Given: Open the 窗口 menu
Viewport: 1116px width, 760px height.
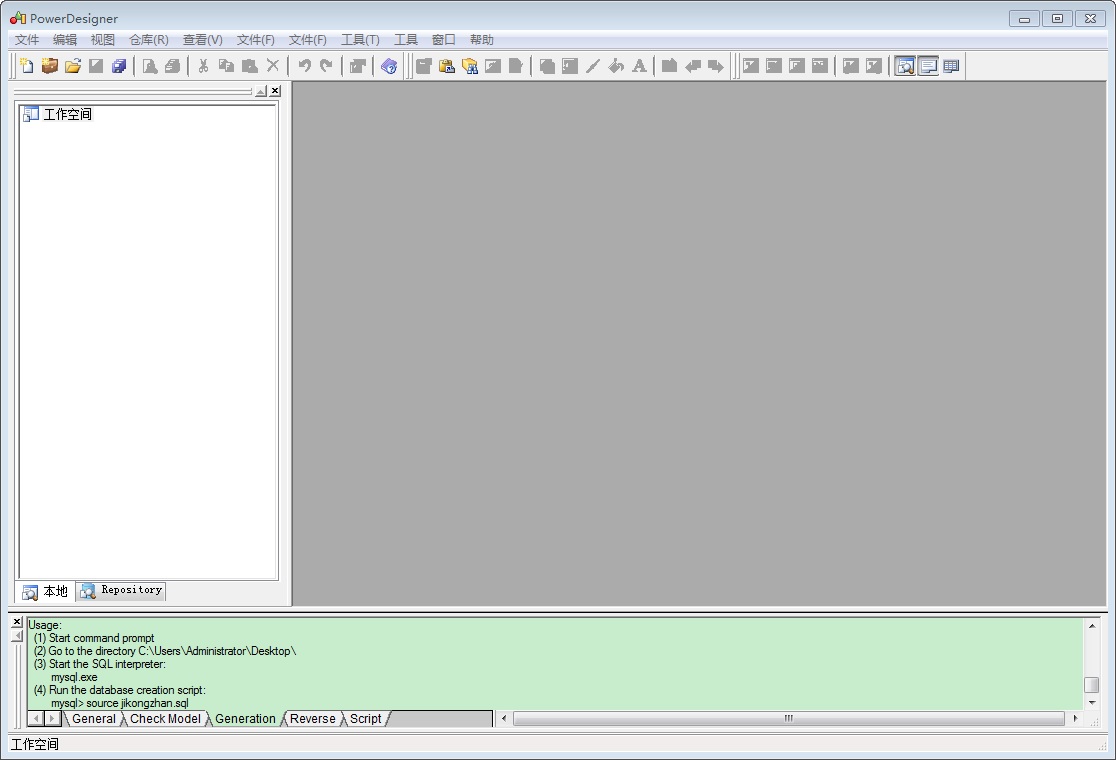Looking at the screenshot, I should point(443,40).
